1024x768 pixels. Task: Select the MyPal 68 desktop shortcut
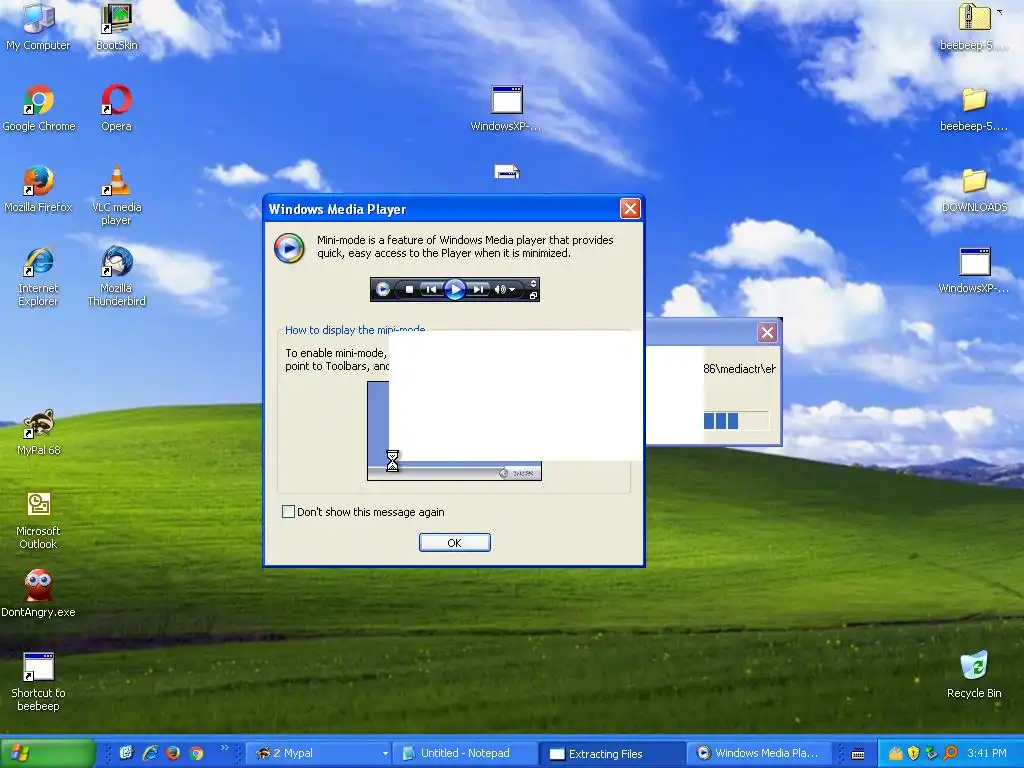pos(39,432)
